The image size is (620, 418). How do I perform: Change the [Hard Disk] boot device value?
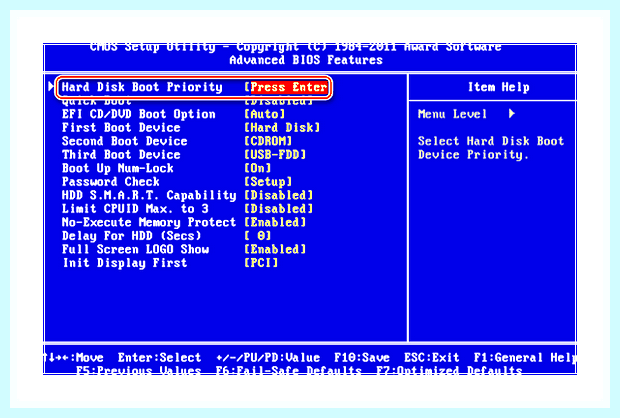(x=282, y=128)
